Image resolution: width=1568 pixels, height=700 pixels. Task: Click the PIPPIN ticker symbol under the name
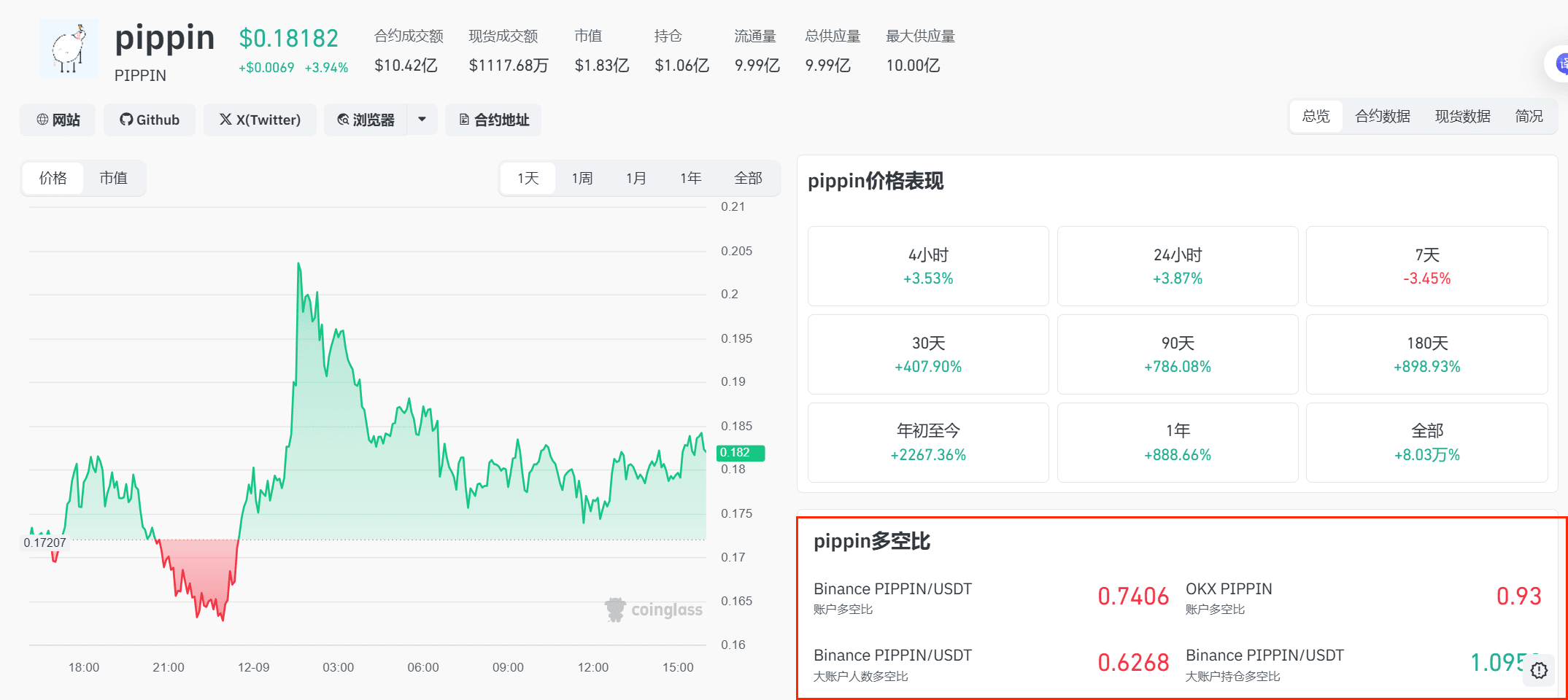[140, 76]
